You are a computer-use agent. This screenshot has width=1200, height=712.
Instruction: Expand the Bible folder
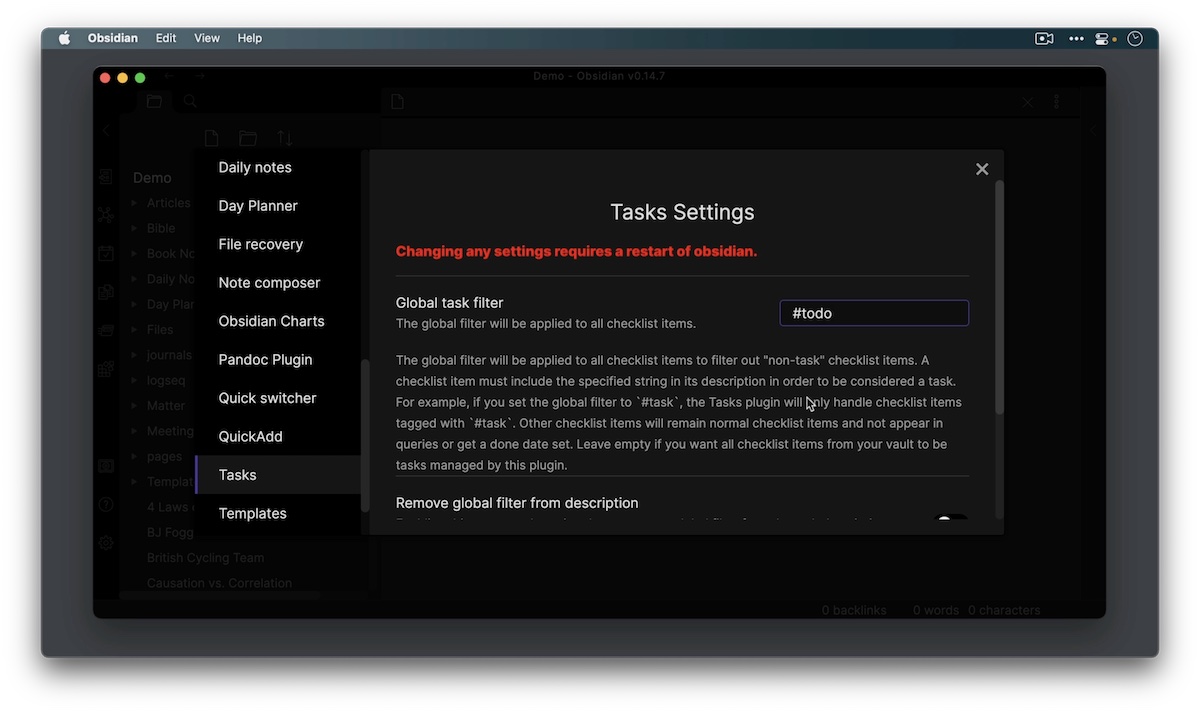[x=134, y=228]
